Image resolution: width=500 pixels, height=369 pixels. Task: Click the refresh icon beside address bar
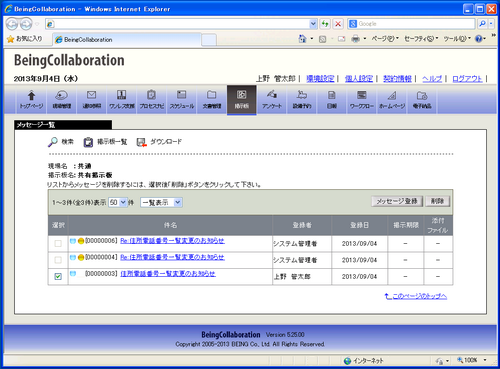click(325, 24)
